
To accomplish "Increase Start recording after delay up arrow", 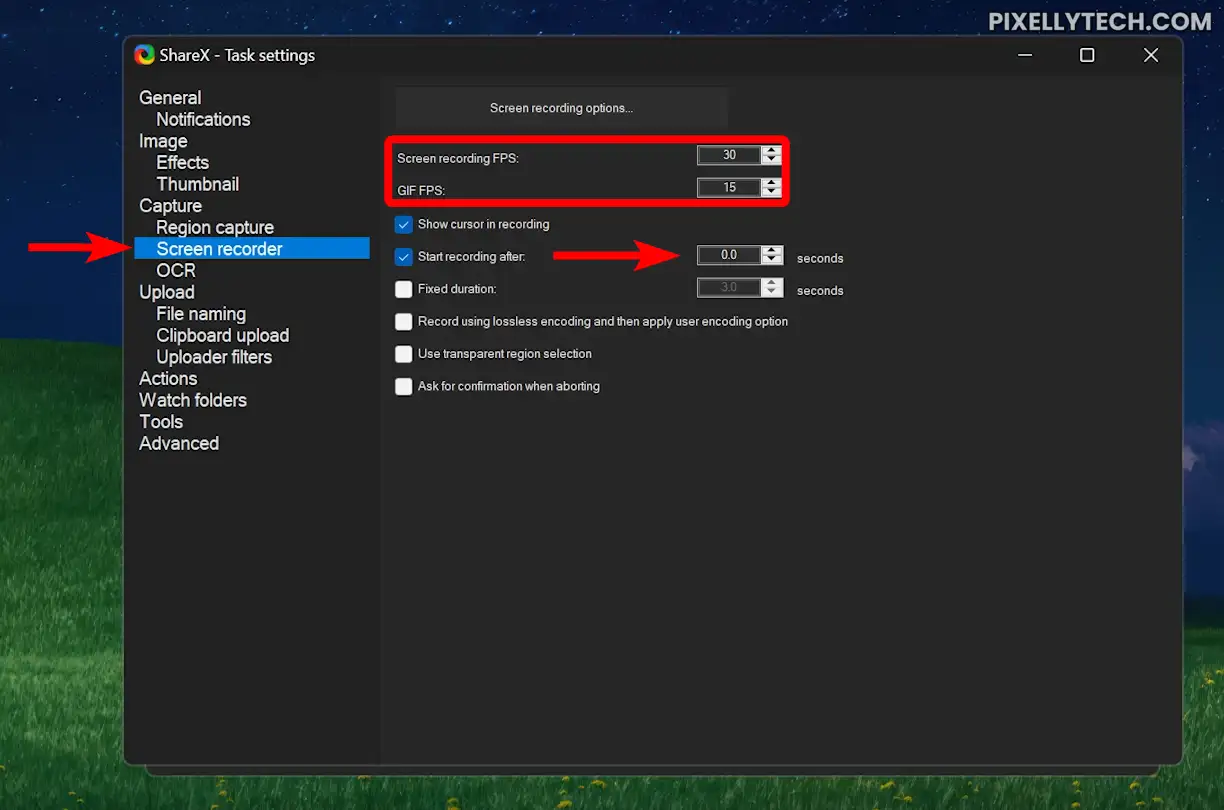I will (x=771, y=251).
